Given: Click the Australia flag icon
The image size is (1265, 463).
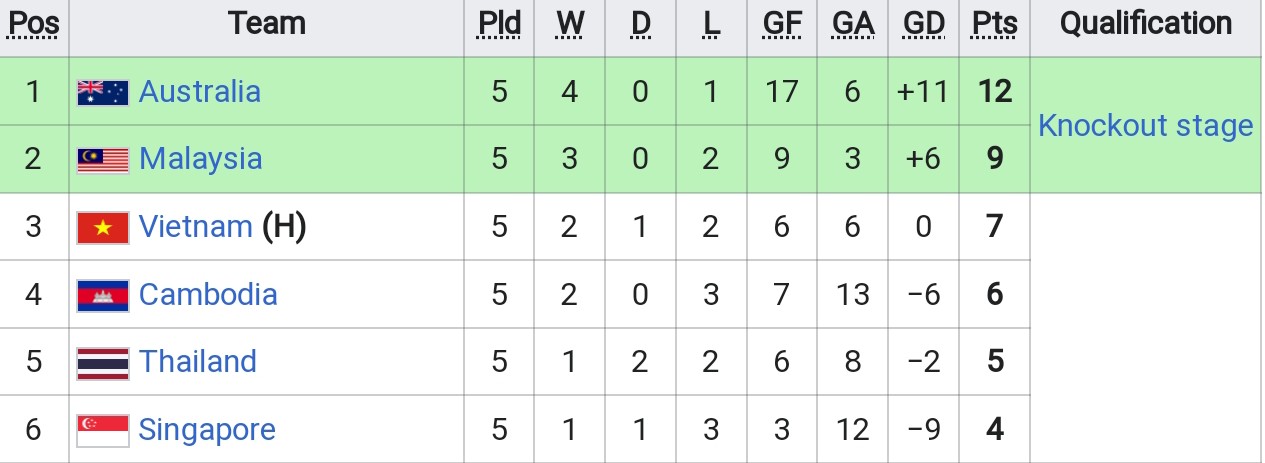Looking at the screenshot, I should tap(103, 92).
